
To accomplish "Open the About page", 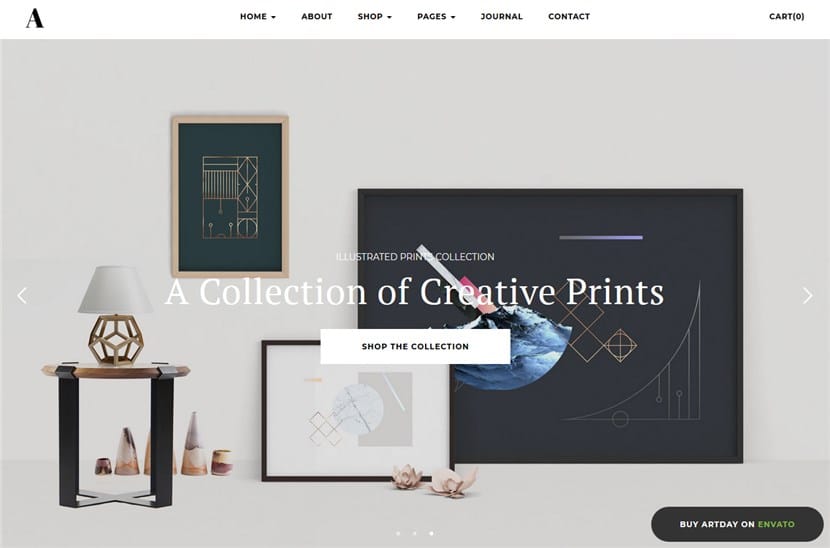I will tap(317, 16).
